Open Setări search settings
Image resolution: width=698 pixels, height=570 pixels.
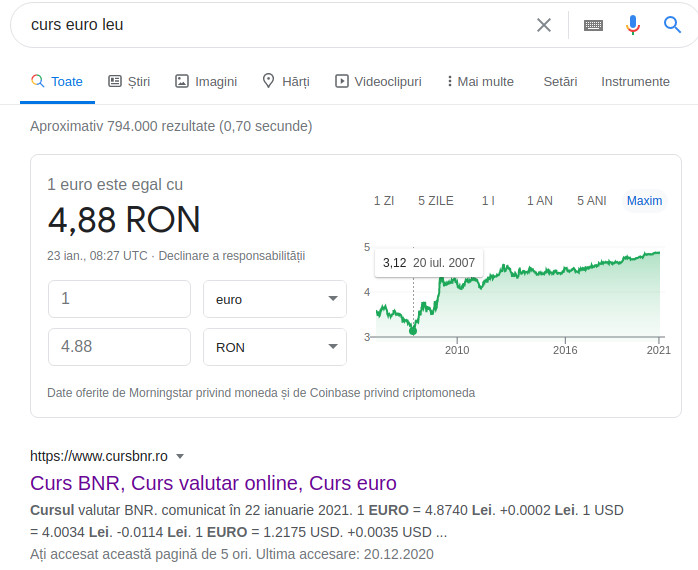coord(560,81)
